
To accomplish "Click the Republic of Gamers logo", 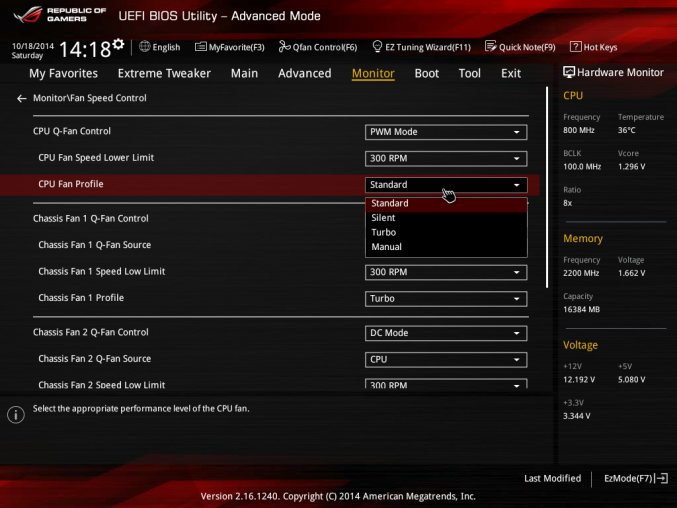I will 60,14.
